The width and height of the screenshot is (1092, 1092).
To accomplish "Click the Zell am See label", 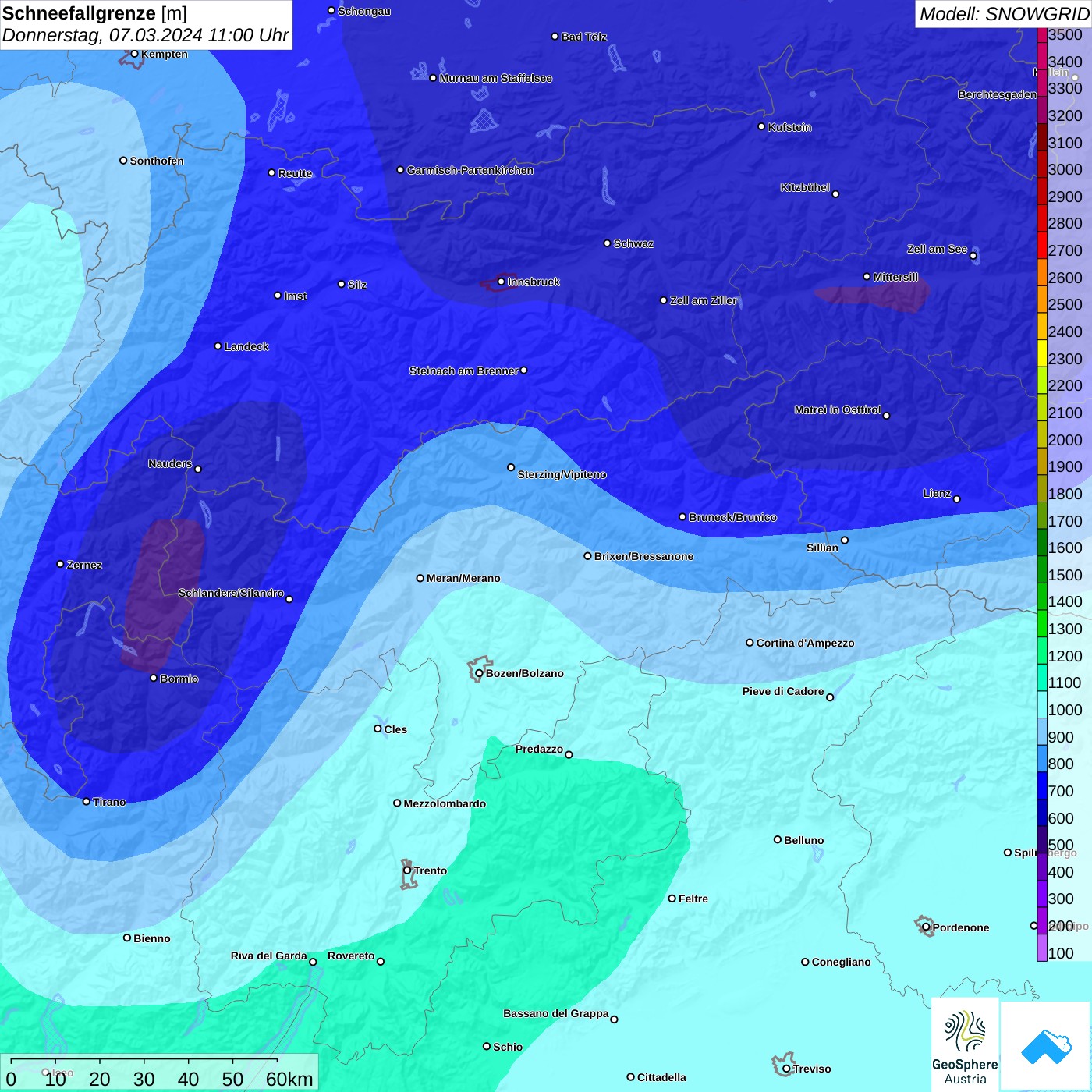I will (x=937, y=249).
